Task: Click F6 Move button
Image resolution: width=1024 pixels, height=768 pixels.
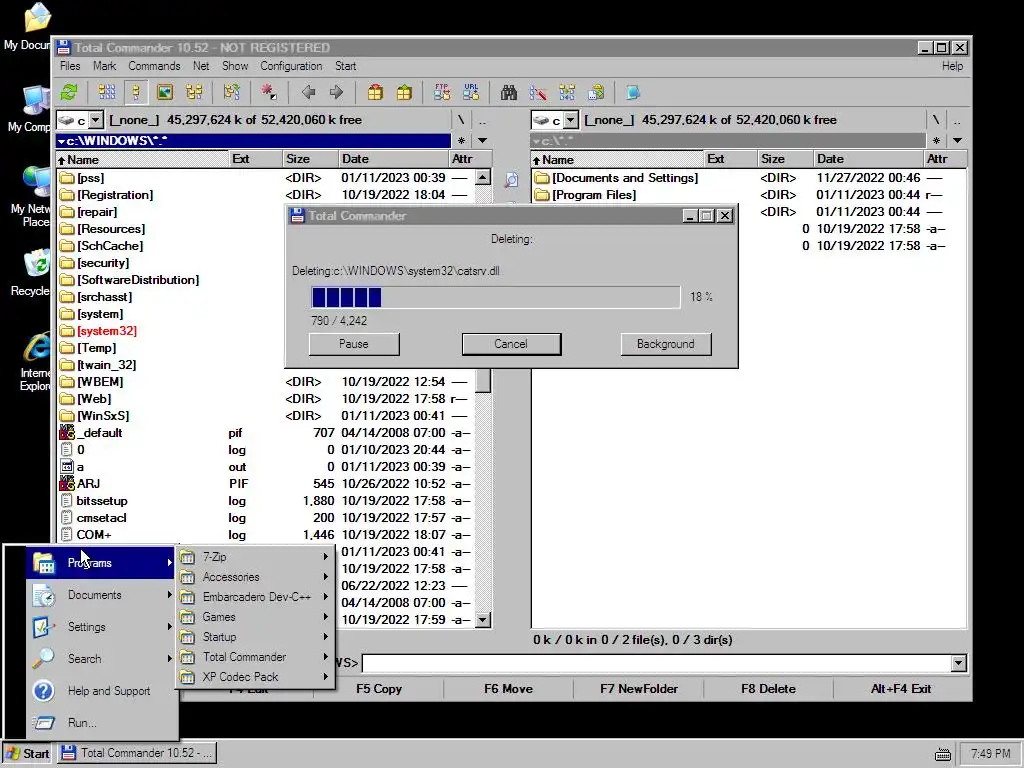Action: (508, 689)
